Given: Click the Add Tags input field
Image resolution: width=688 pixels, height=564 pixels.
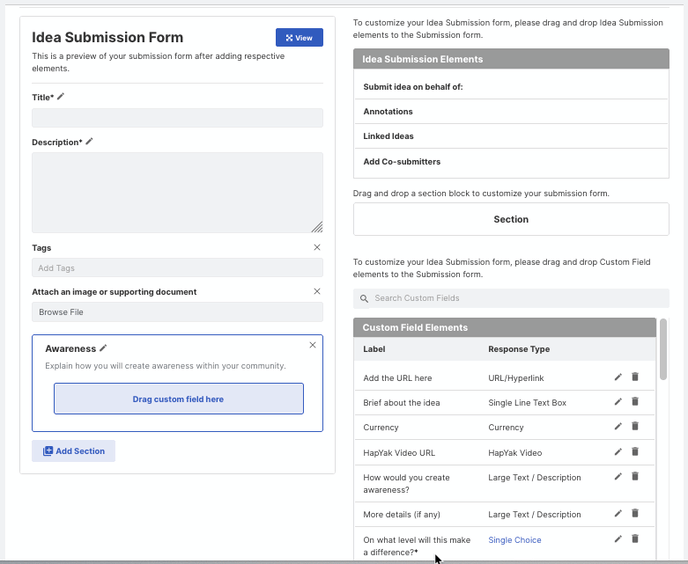Looking at the screenshot, I should [x=177, y=268].
